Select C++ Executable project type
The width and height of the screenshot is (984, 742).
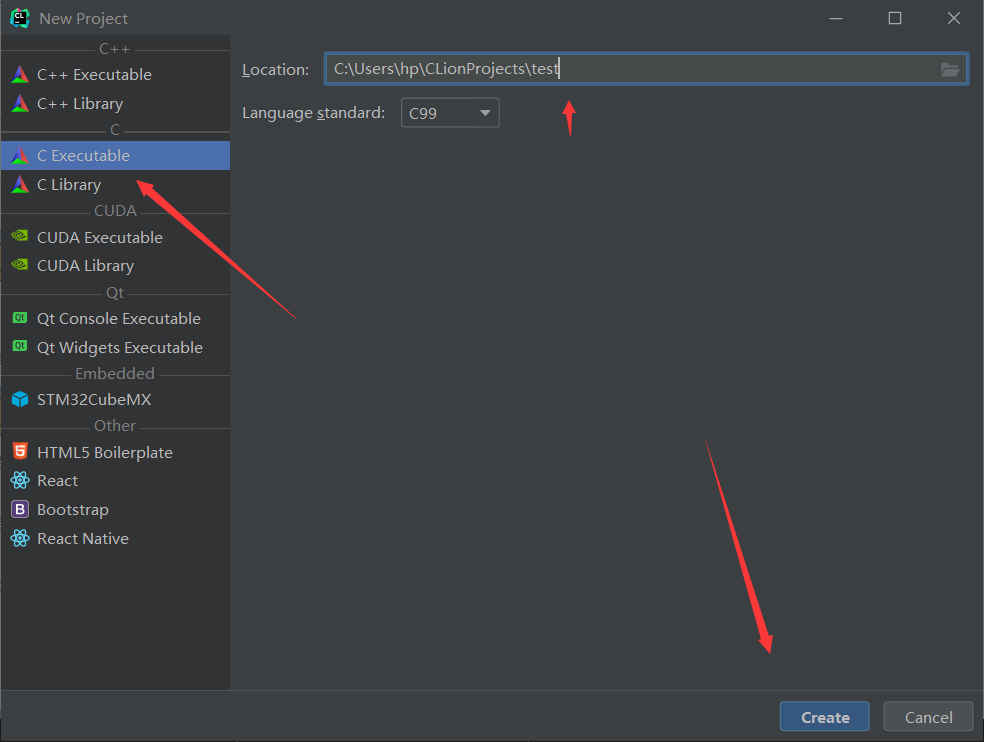pos(115,75)
